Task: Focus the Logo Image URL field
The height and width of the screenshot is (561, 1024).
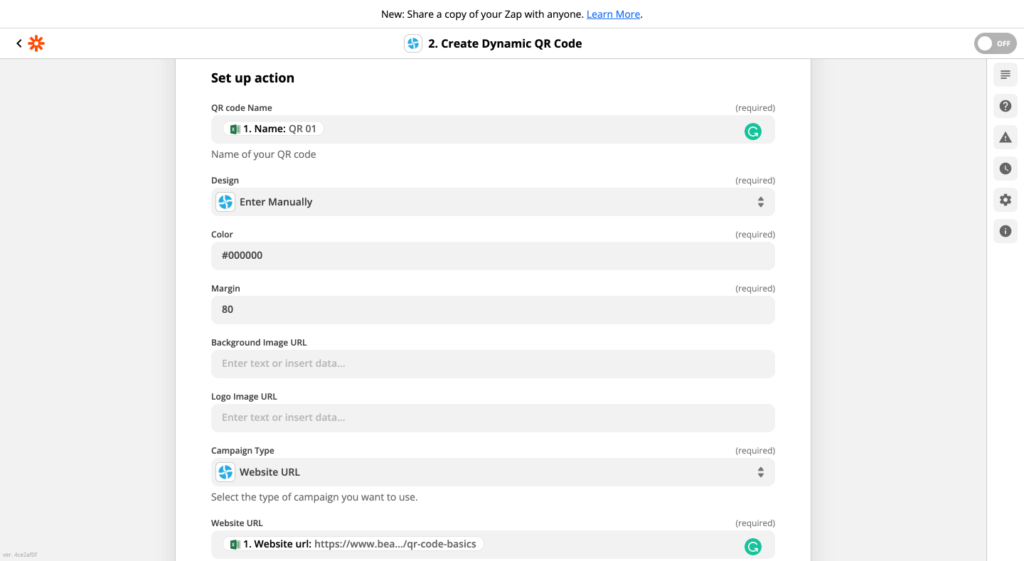Action: 492,418
